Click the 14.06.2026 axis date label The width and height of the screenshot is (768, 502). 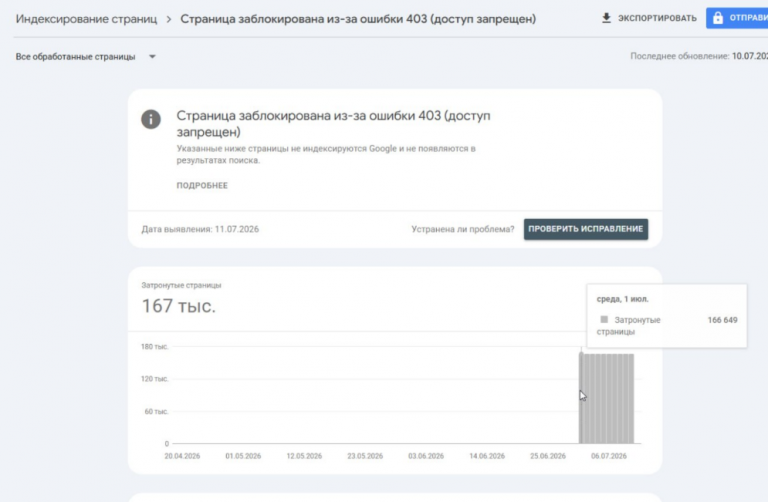click(x=487, y=456)
